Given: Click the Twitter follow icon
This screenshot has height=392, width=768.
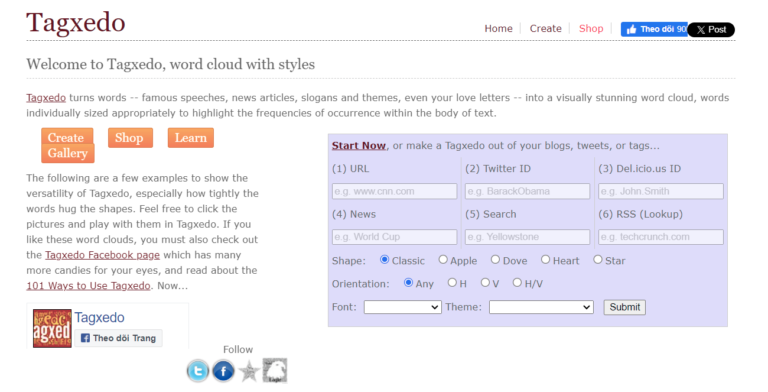Looking at the screenshot, I should click(x=198, y=371).
